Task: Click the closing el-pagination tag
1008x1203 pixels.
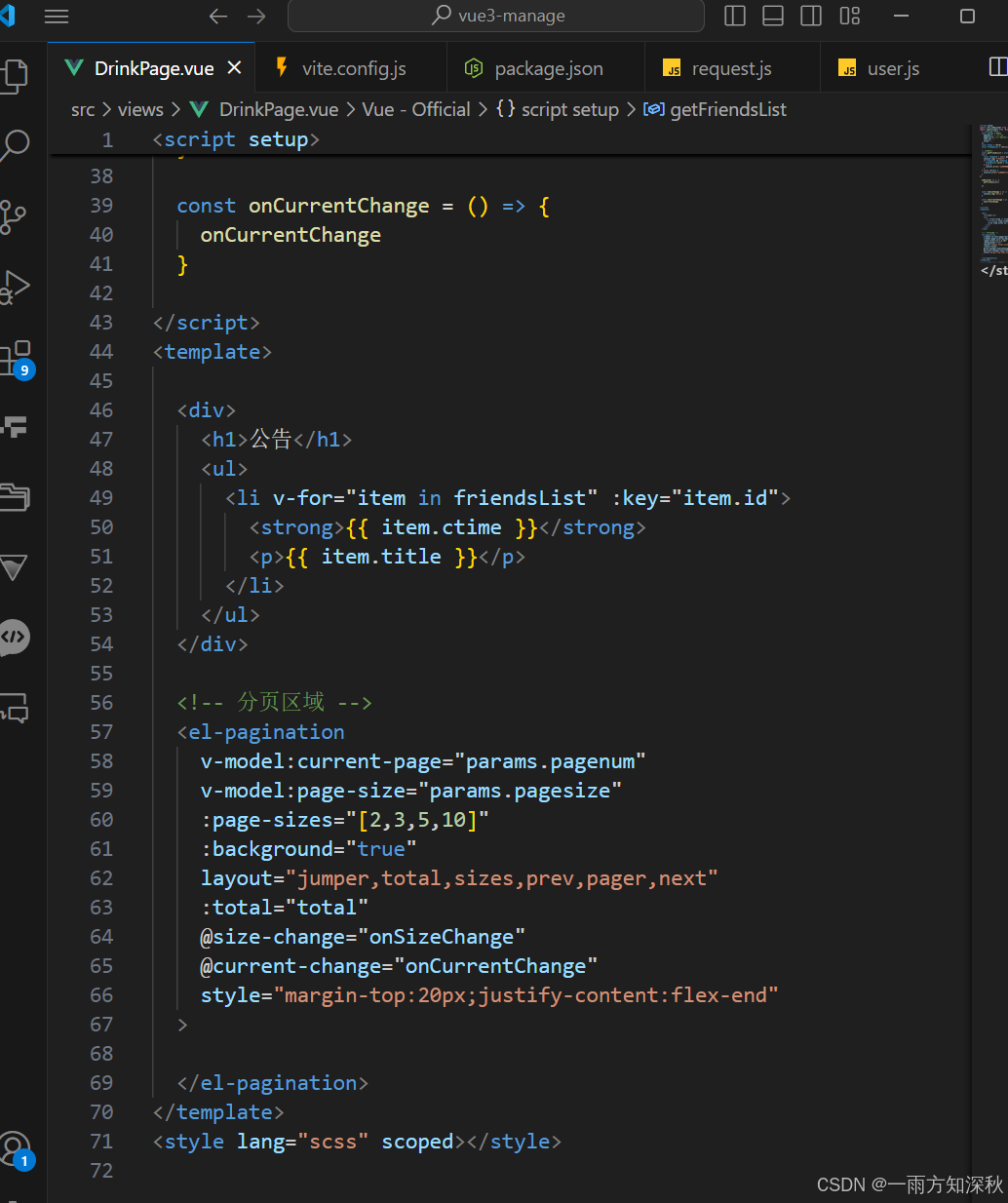Action: tap(272, 1083)
